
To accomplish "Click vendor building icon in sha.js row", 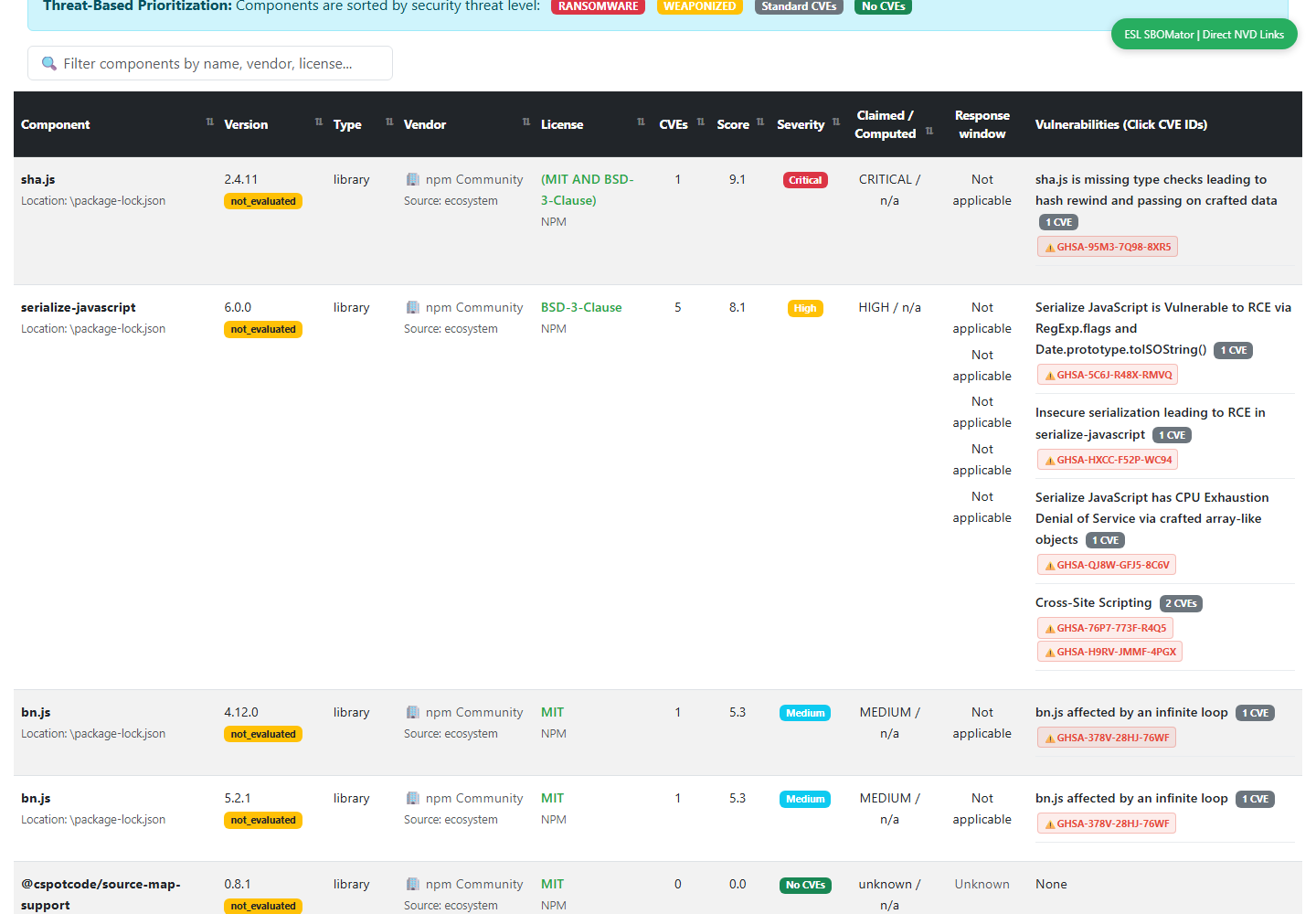I will 412,179.
